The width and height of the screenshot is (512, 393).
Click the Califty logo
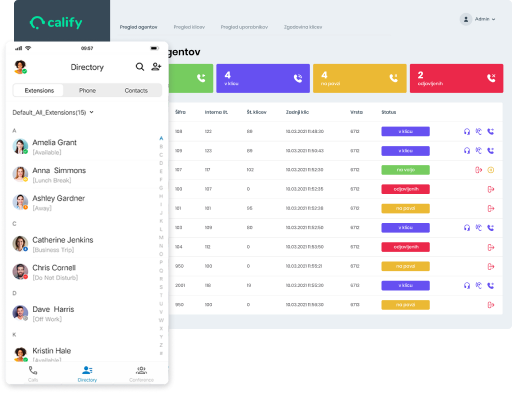point(56,23)
